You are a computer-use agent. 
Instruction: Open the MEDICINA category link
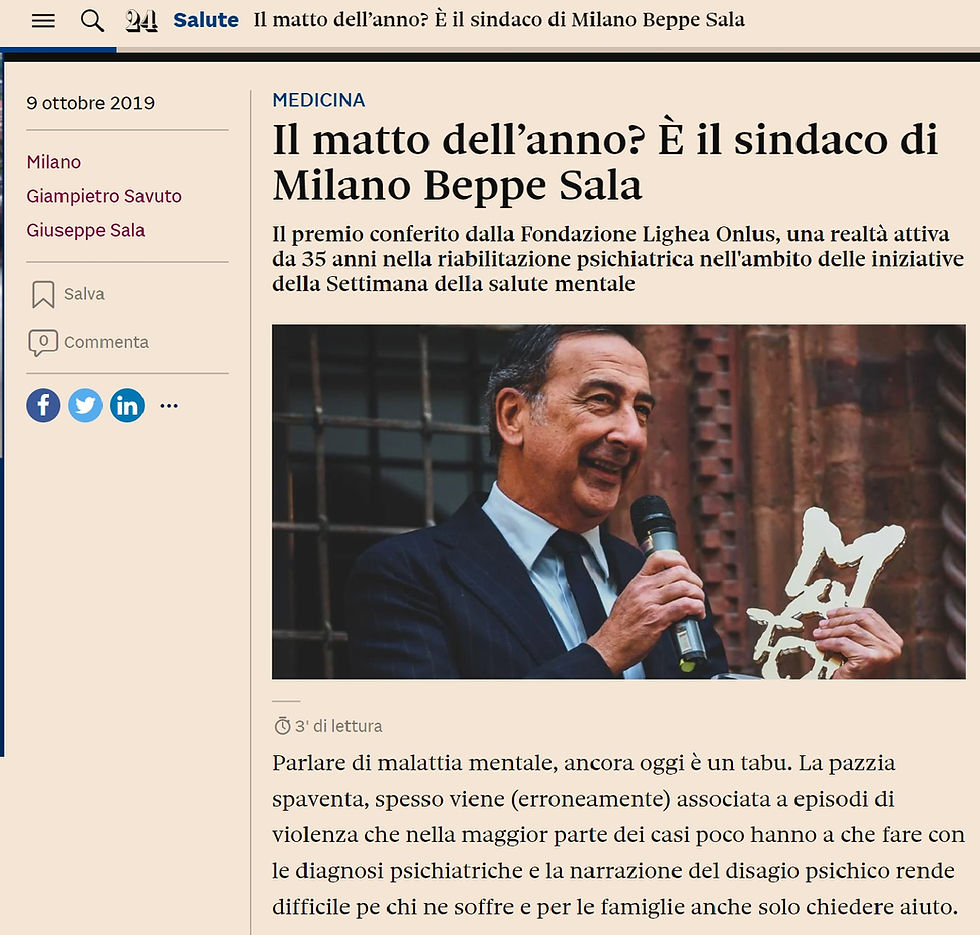tap(319, 100)
